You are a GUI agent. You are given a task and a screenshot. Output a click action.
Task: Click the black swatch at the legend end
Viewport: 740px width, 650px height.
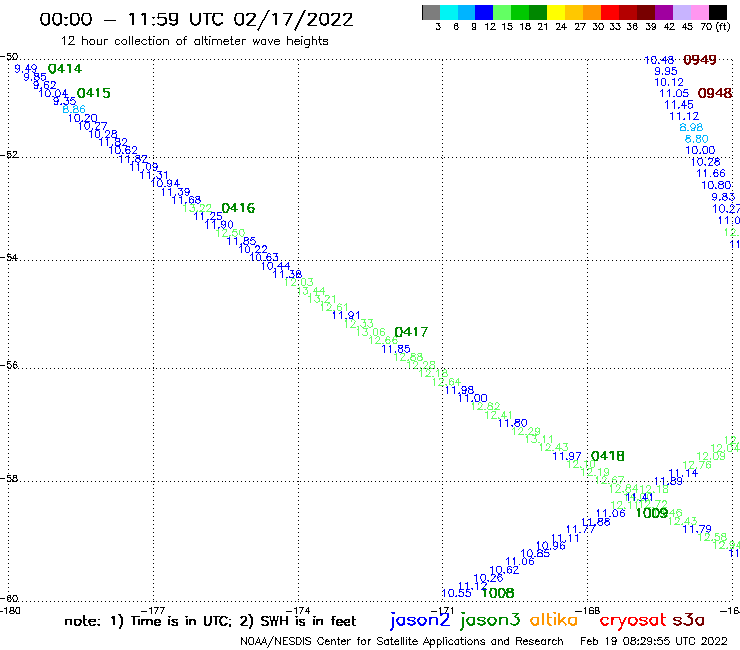(x=717, y=12)
